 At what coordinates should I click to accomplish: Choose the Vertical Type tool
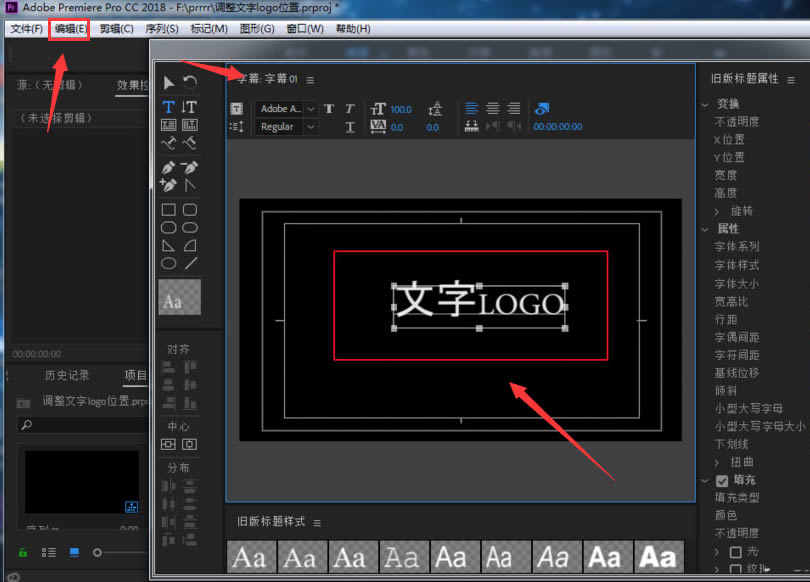pyautogui.click(x=190, y=107)
